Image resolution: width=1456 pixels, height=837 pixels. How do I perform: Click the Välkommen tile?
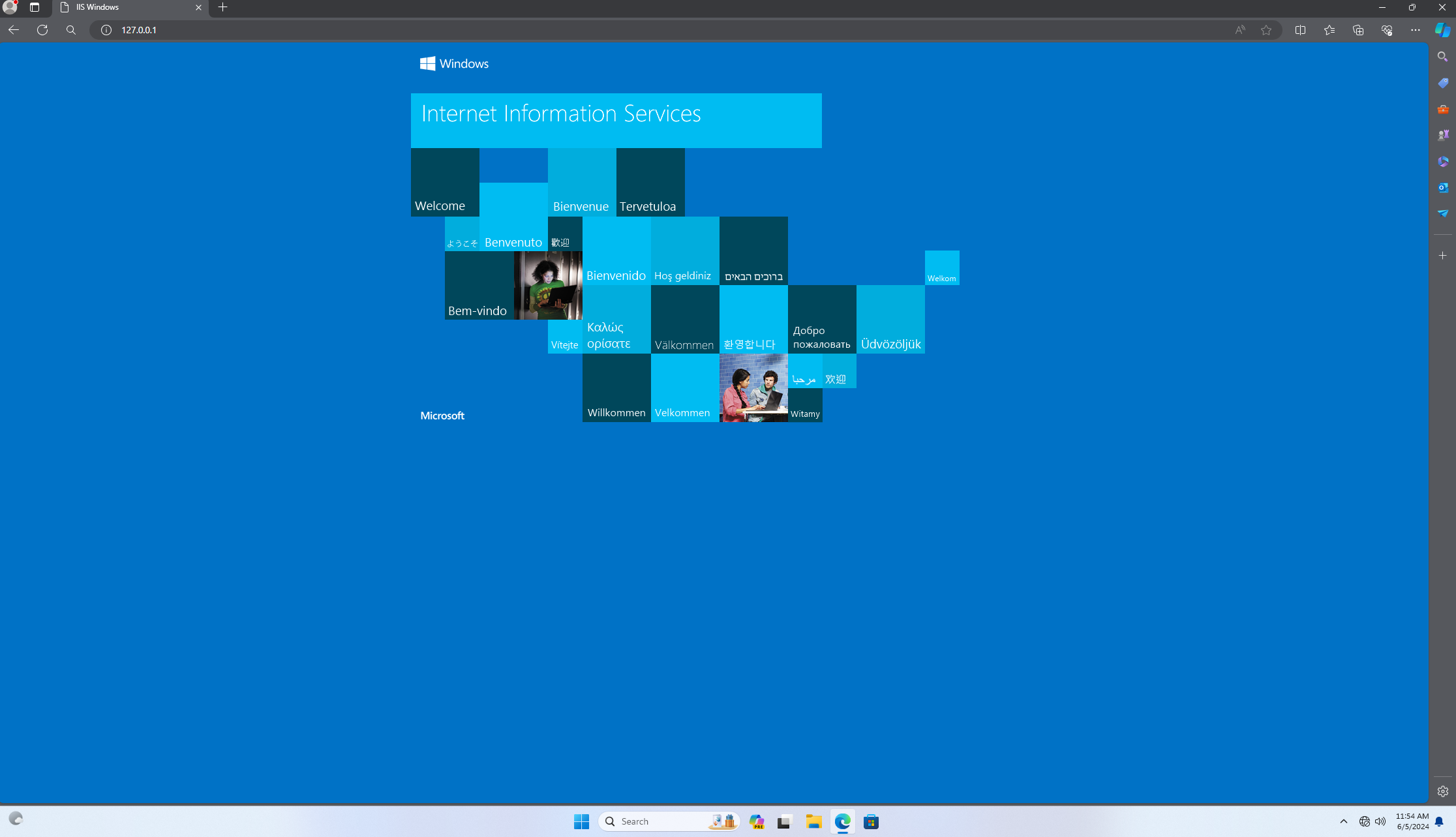(x=685, y=319)
